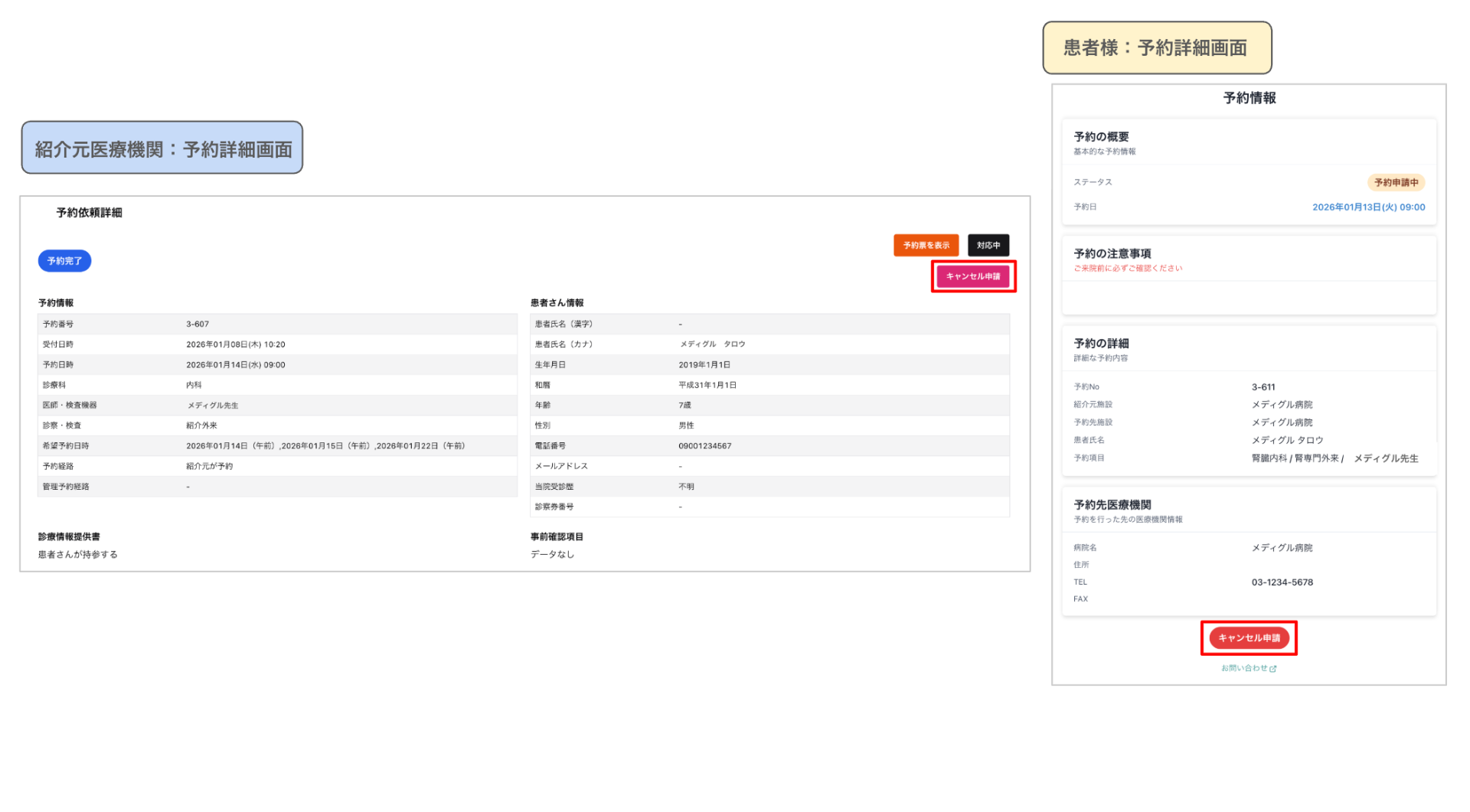The image size is (1470, 812).
Task: Click the 予約先医療機関 section header
Action: click(x=1106, y=504)
